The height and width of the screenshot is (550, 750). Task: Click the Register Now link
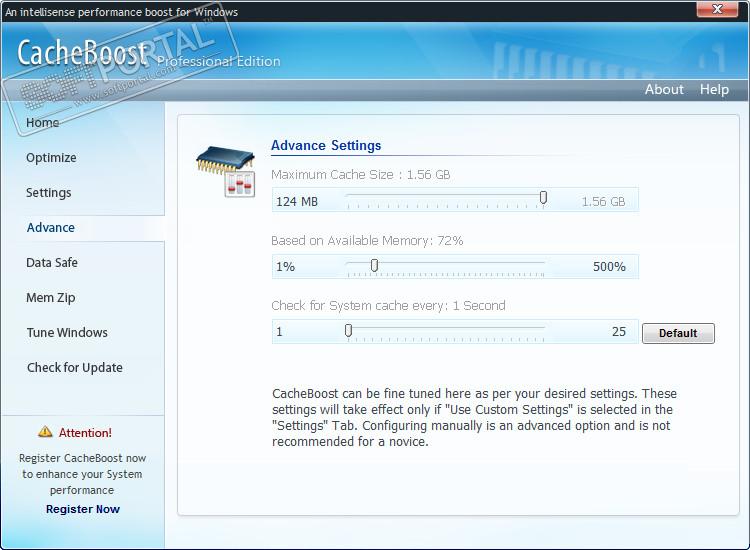click(83, 509)
